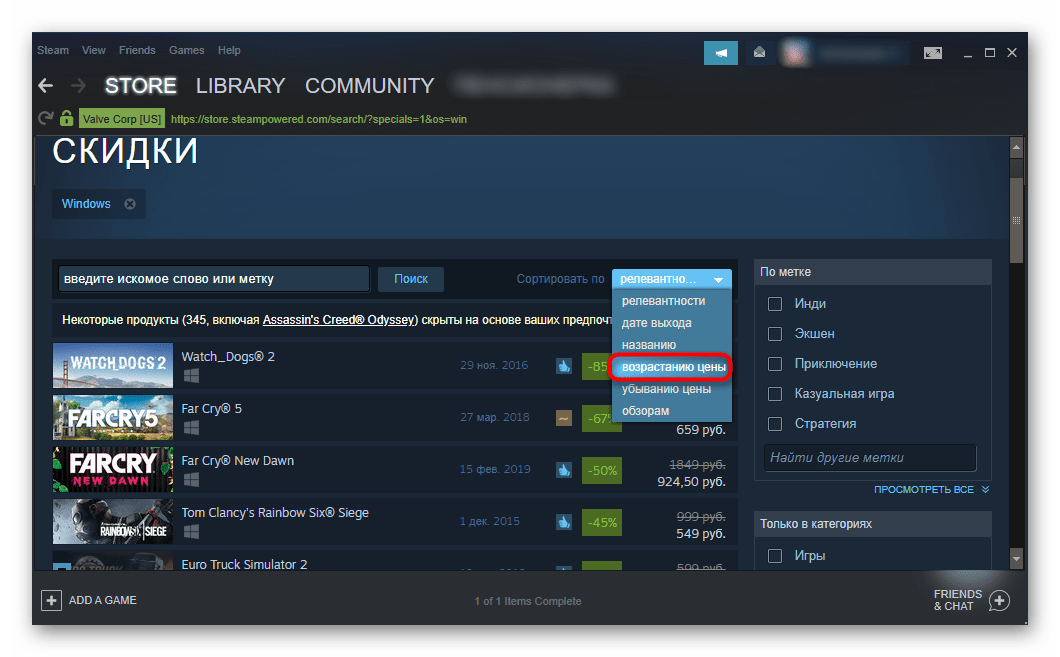
Task: Click search field введите искомое слово
Action: (x=214, y=279)
